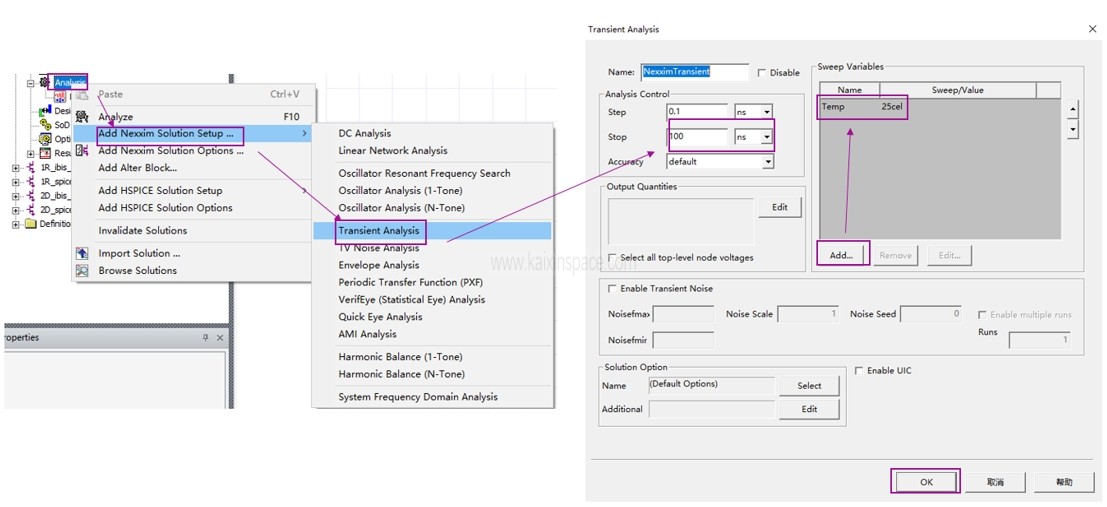Click the sweep list scroll up arrow
The height and width of the screenshot is (507, 1107).
click(1073, 110)
